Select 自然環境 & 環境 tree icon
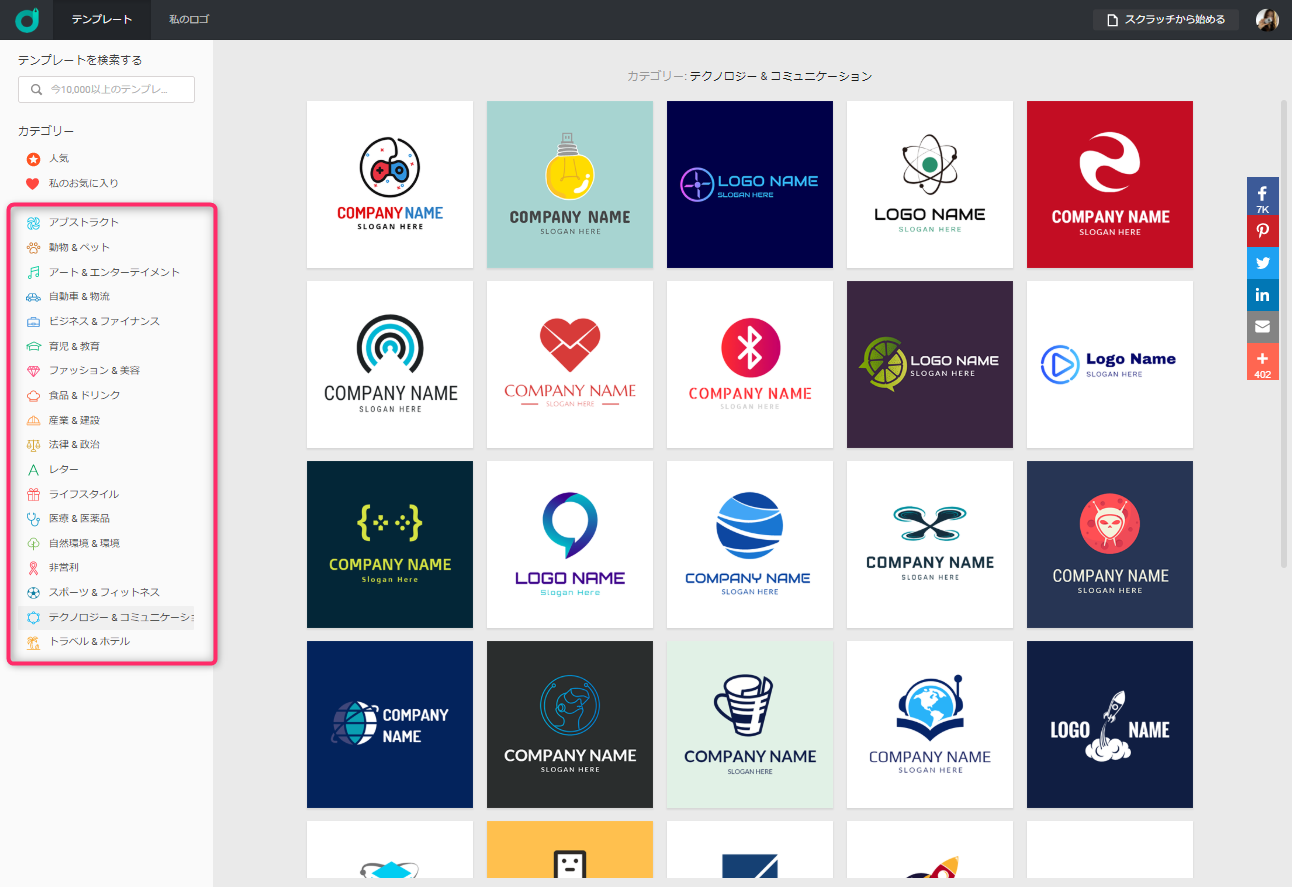Screen dimensions: 1292x887 coord(33,543)
